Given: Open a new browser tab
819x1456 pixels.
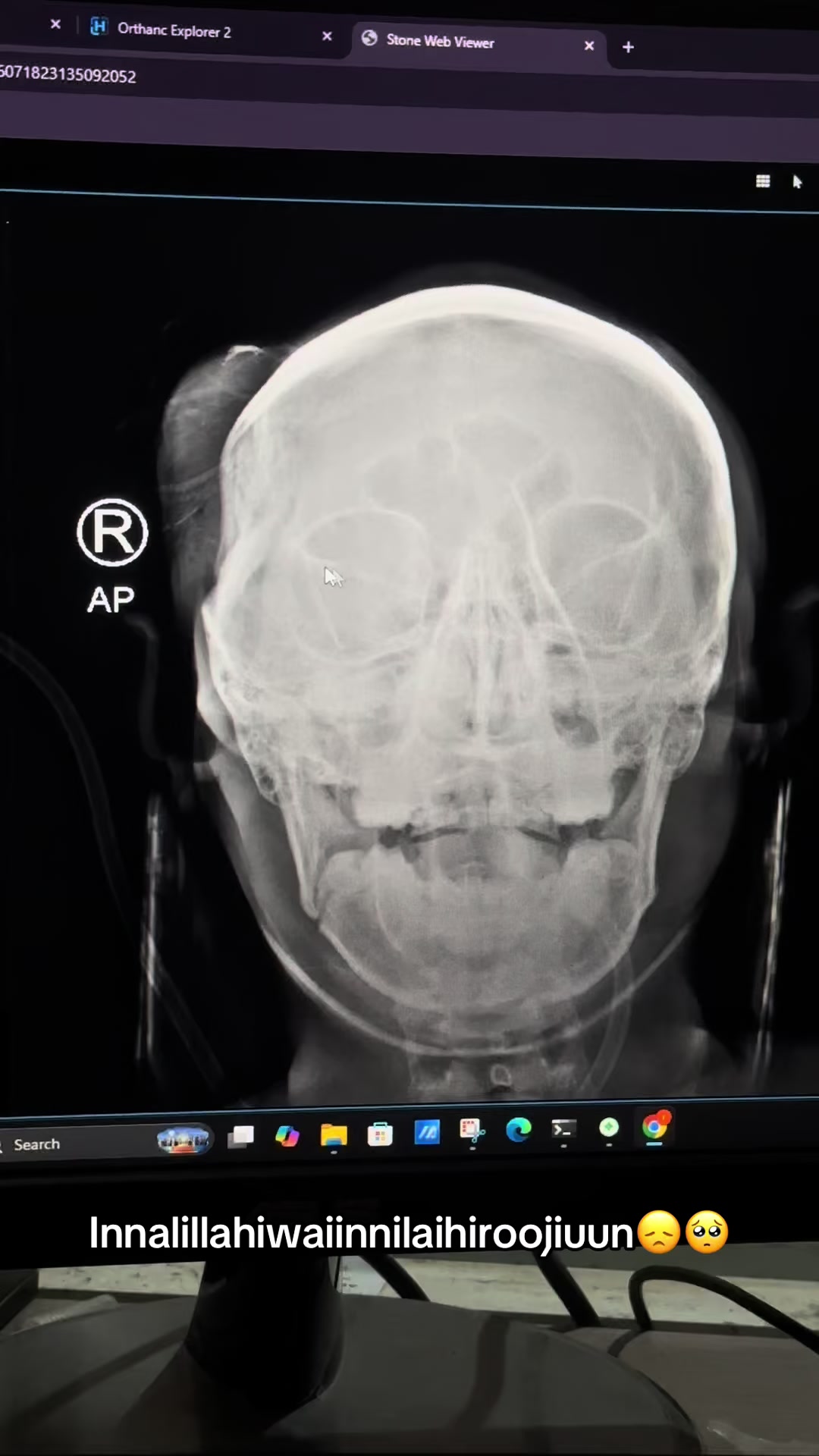Looking at the screenshot, I should (x=628, y=47).
